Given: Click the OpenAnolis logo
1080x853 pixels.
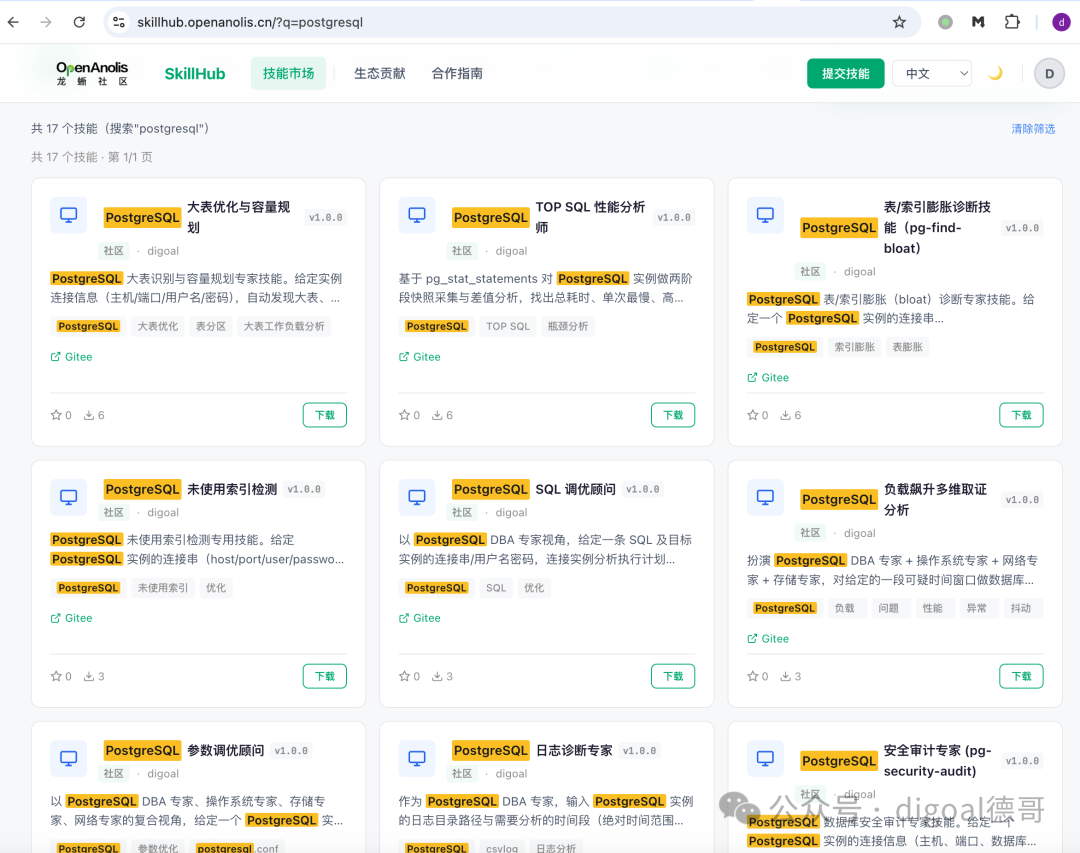Looking at the screenshot, I should pos(92,73).
